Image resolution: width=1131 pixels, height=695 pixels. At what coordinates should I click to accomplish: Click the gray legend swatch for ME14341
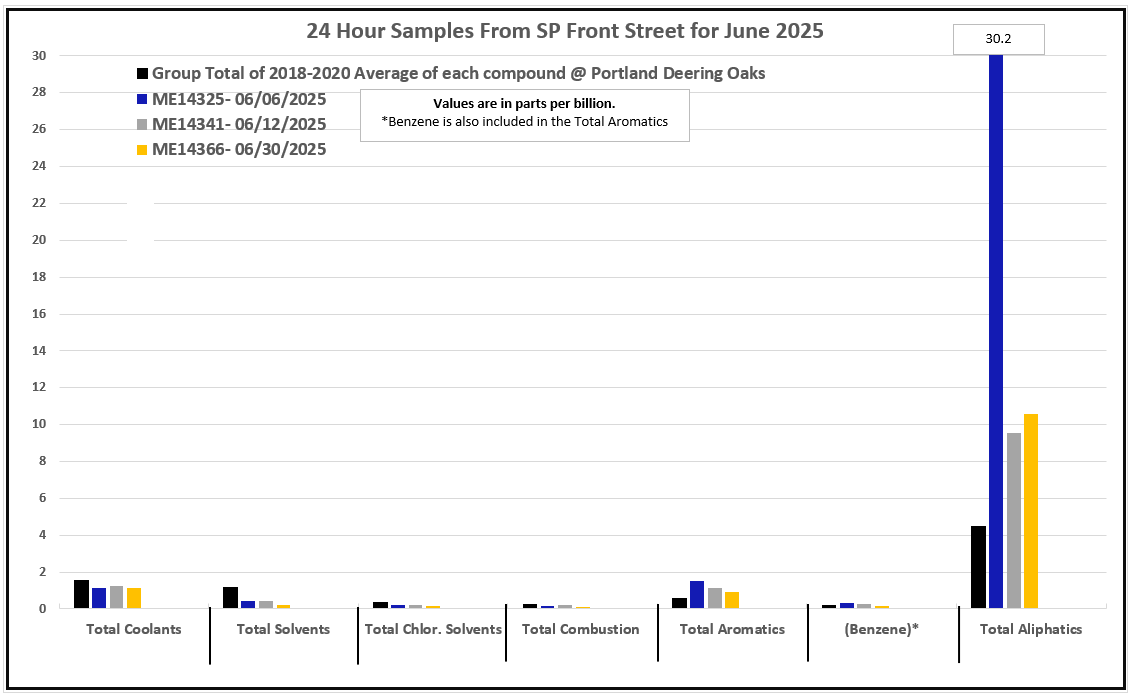[143, 125]
